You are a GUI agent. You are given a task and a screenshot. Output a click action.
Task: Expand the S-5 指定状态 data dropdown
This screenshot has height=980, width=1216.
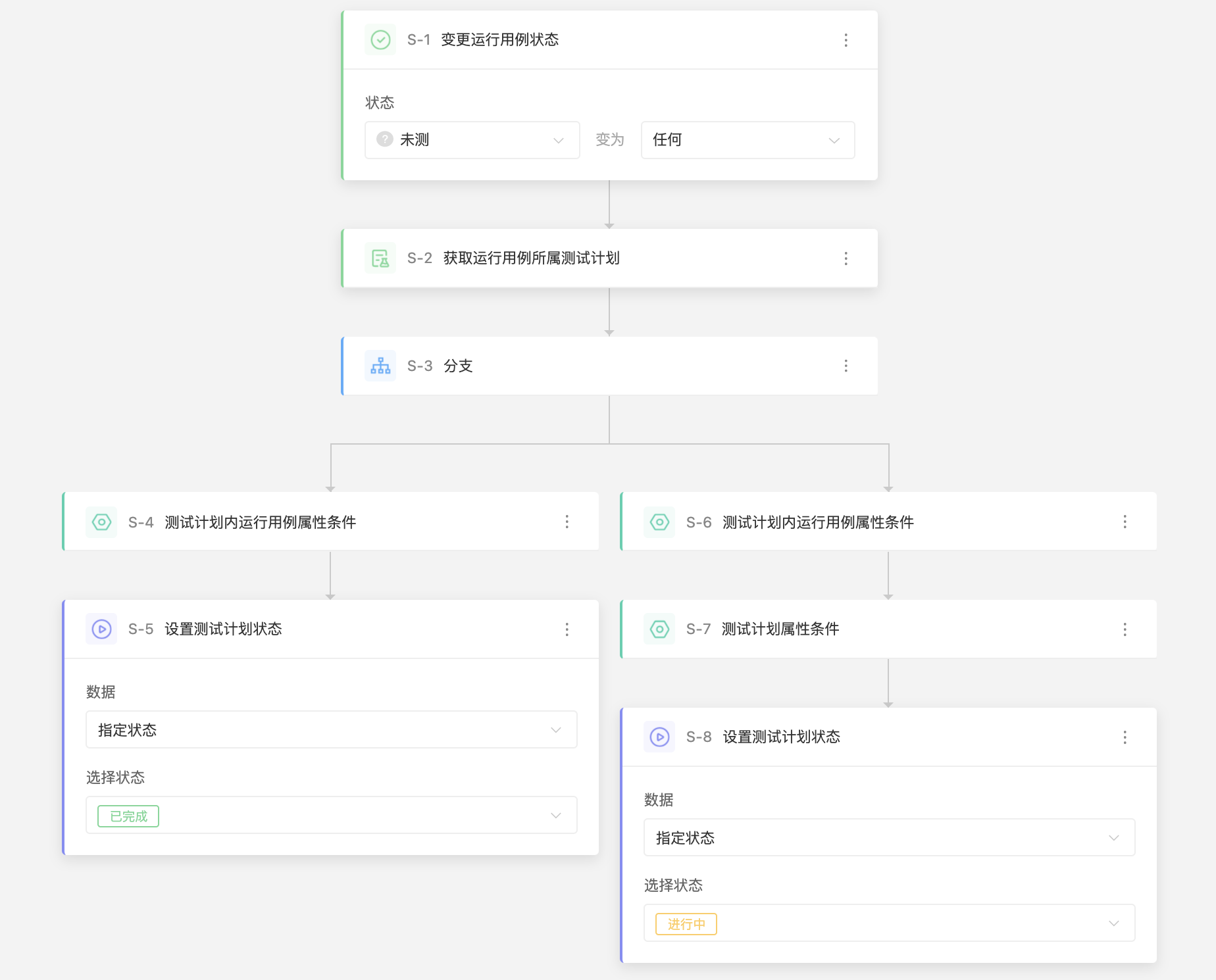coord(332,729)
